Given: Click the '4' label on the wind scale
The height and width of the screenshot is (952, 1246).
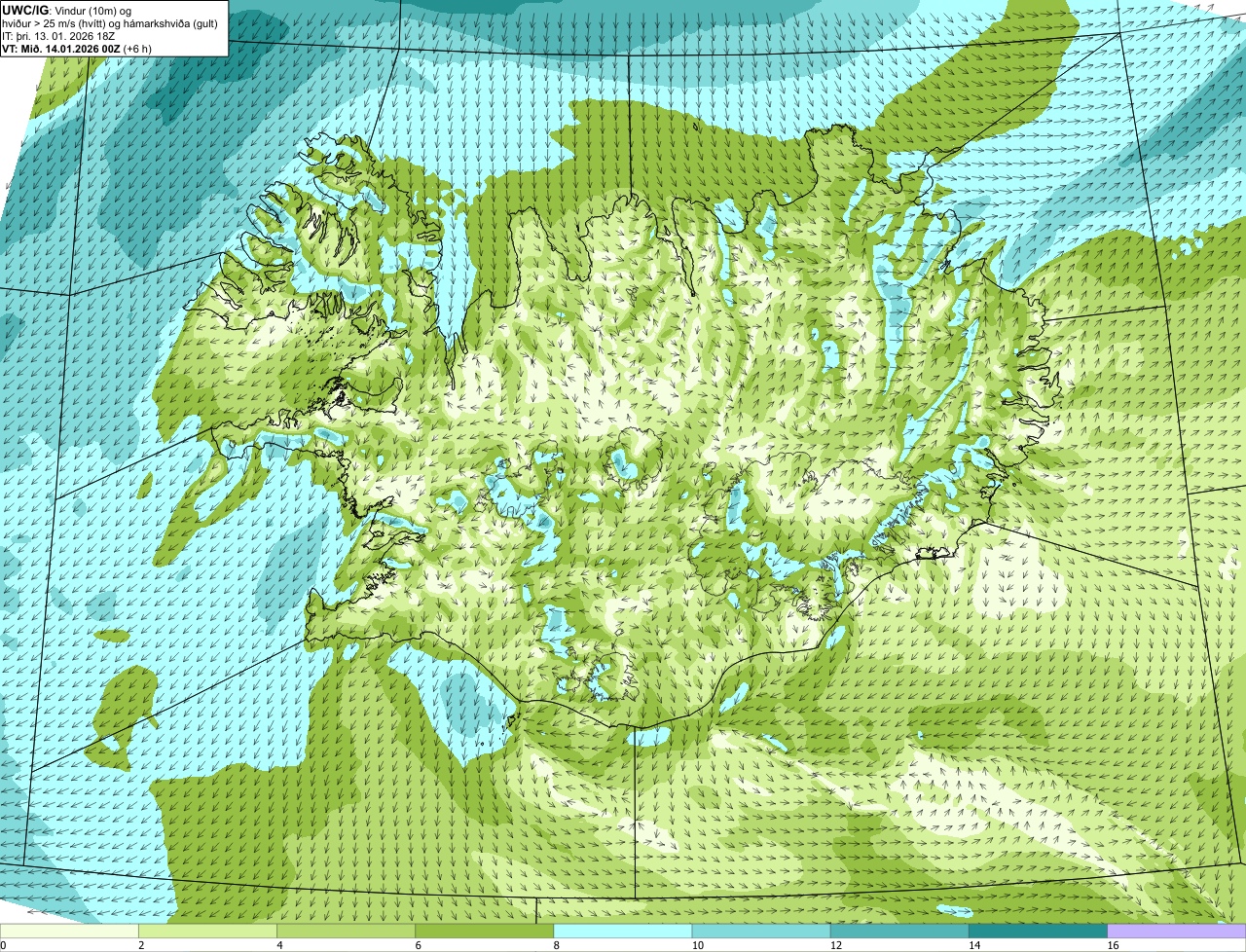Looking at the screenshot, I should point(279,945).
